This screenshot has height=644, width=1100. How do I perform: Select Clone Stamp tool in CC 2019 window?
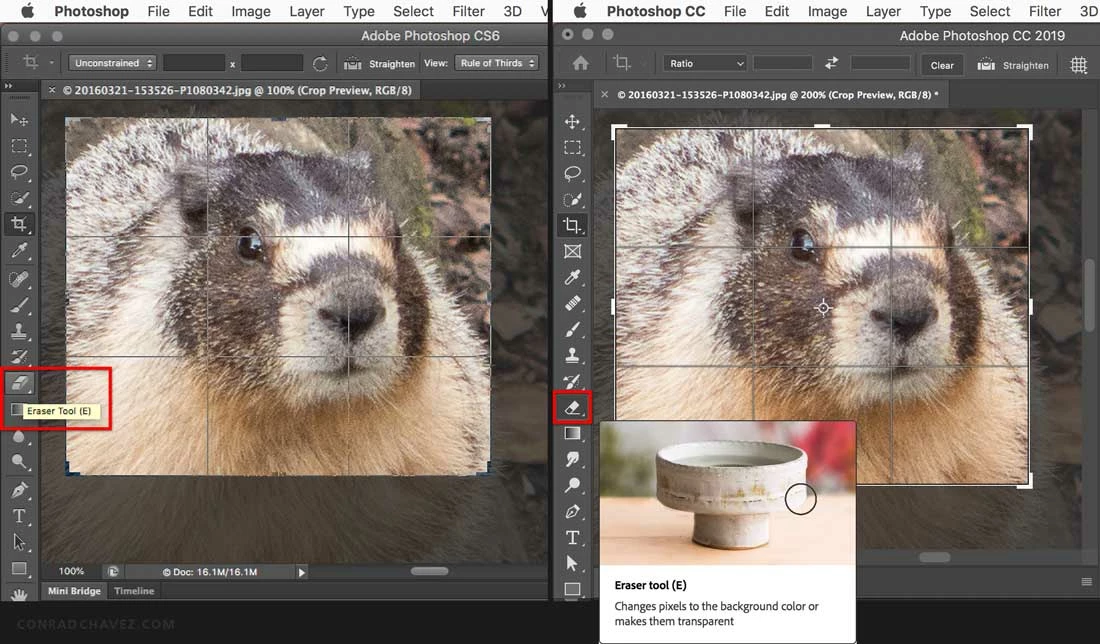[572, 356]
